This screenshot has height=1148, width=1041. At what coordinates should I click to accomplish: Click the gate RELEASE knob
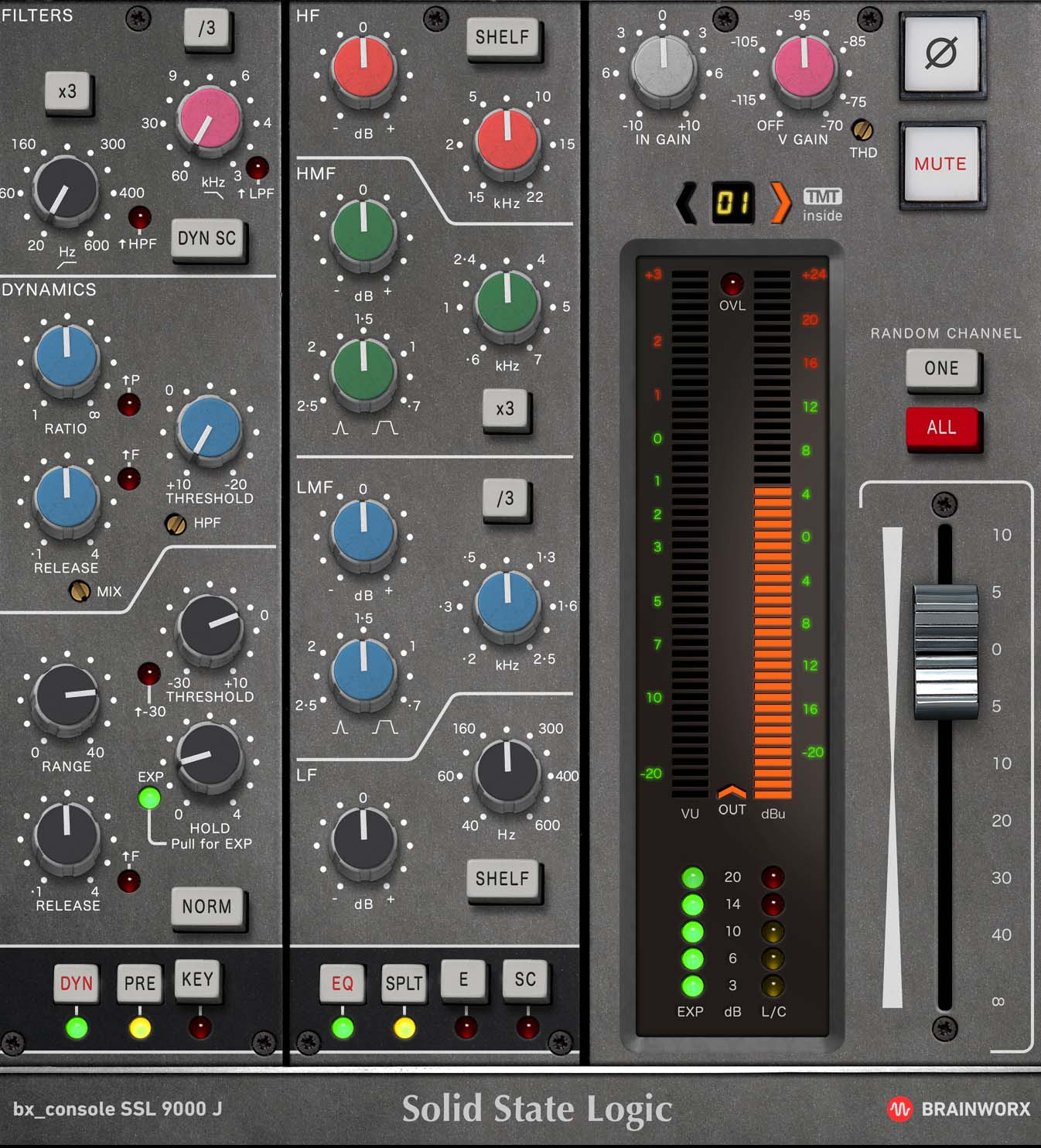click(67, 835)
